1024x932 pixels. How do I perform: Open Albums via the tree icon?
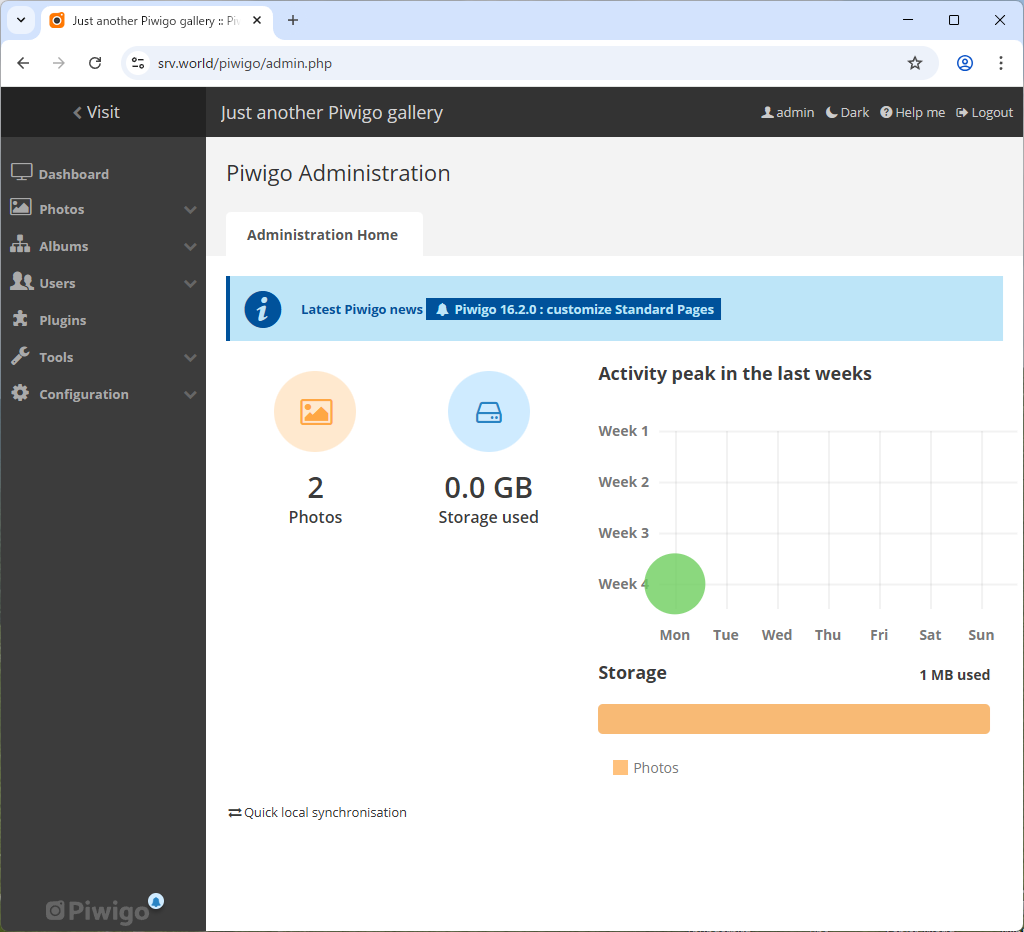20,246
